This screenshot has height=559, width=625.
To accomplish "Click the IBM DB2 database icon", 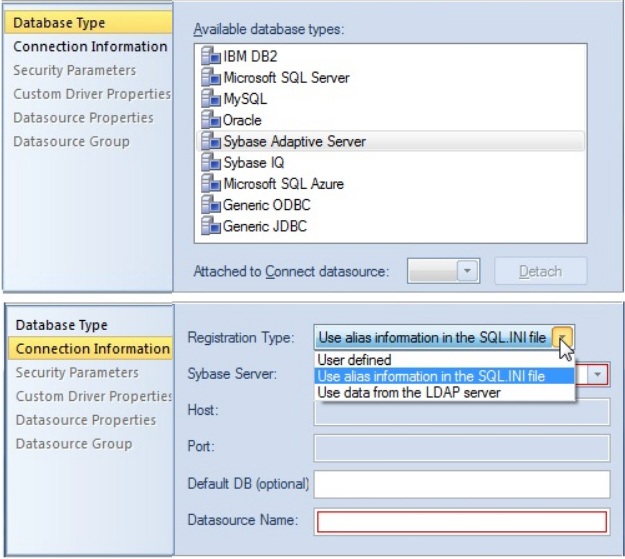I will pyautogui.click(x=210, y=56).
